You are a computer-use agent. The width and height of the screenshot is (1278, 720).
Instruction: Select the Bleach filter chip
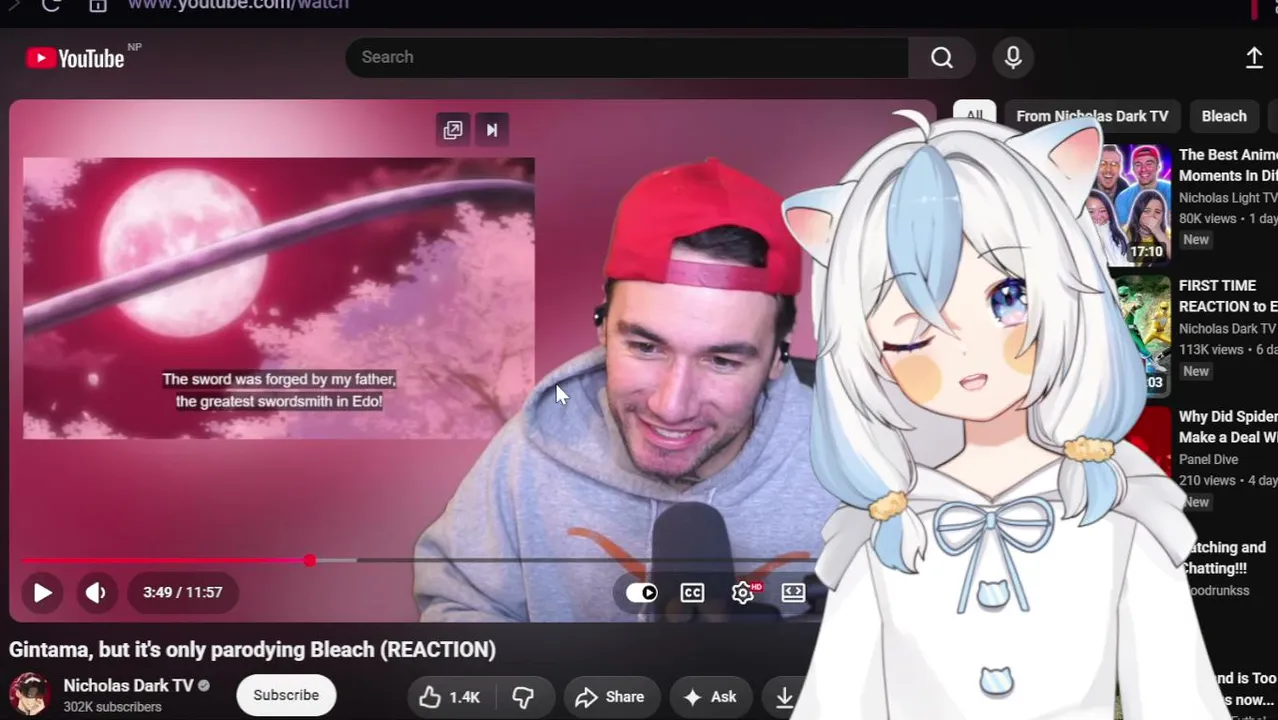[1224, 116]
